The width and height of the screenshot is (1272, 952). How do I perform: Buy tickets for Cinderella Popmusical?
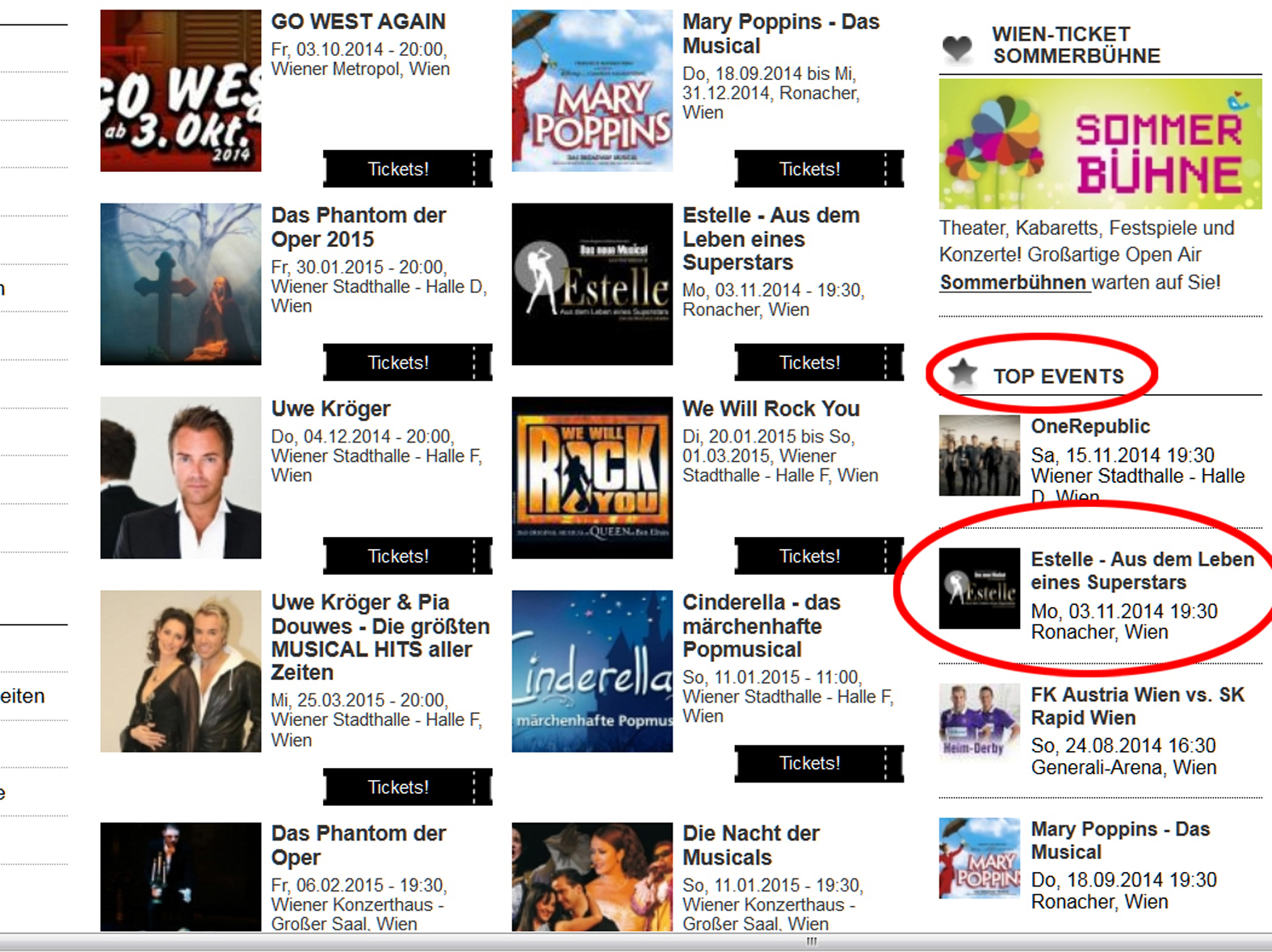click(819, 763)
